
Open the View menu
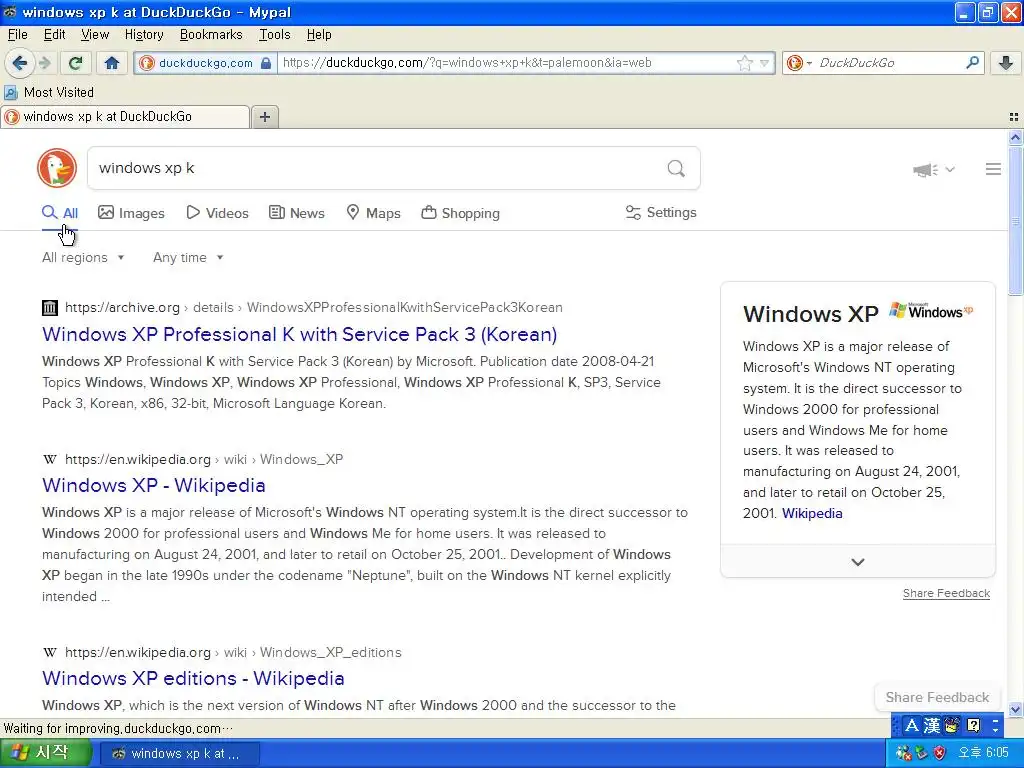[x=95, y=35]
